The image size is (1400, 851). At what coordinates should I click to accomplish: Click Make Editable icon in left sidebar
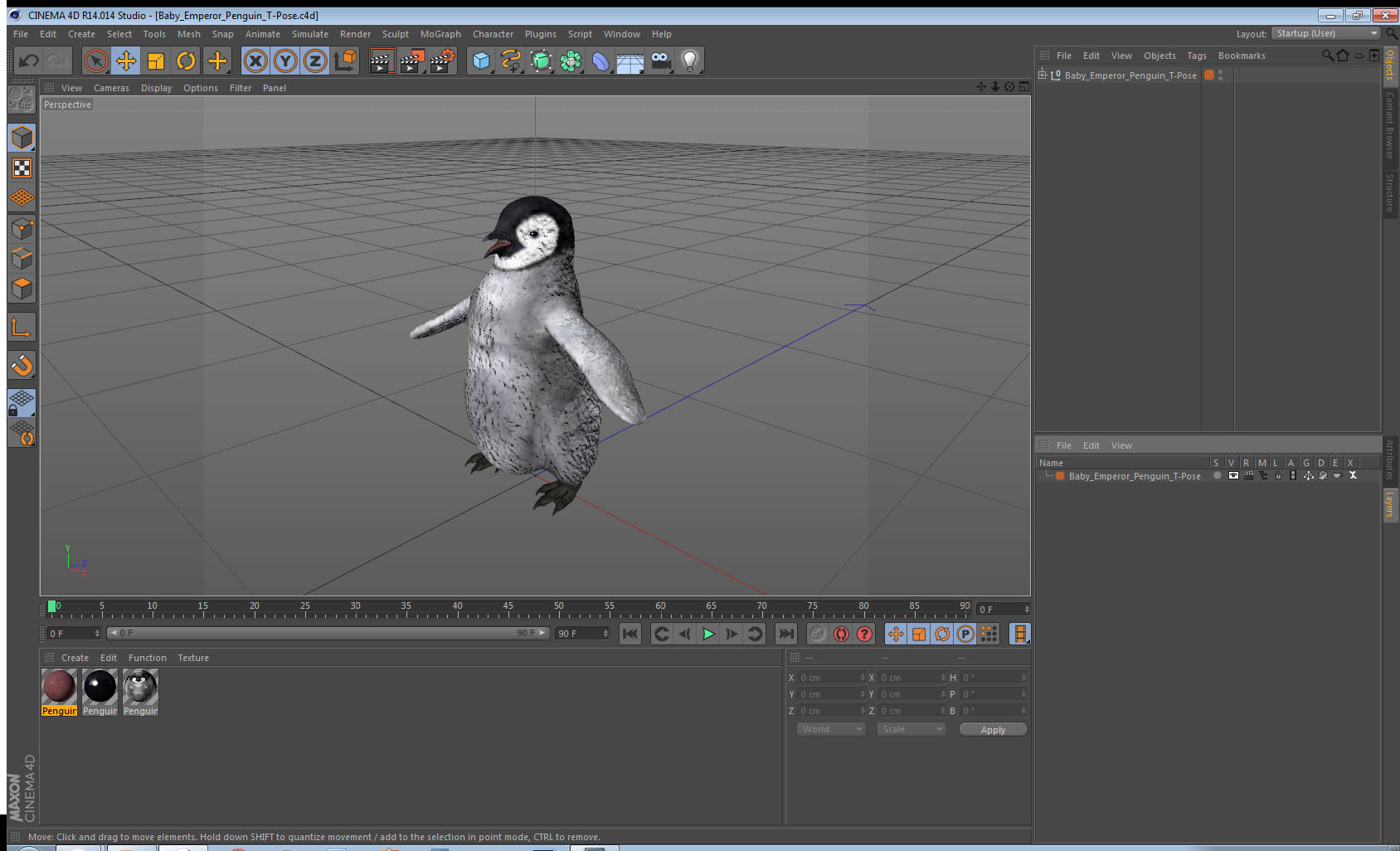[x=22, y=100]
